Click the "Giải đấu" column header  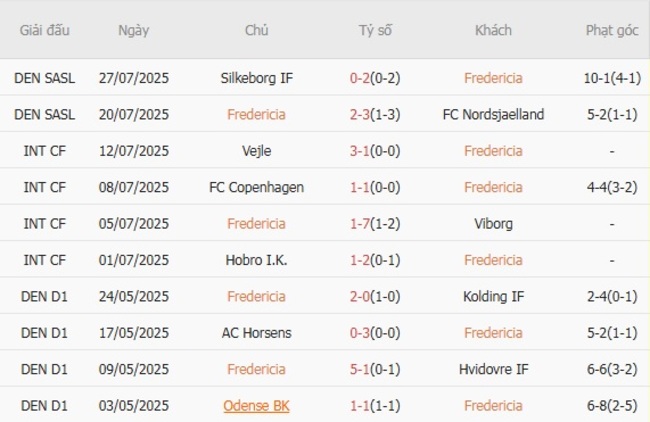coord(45,30)
